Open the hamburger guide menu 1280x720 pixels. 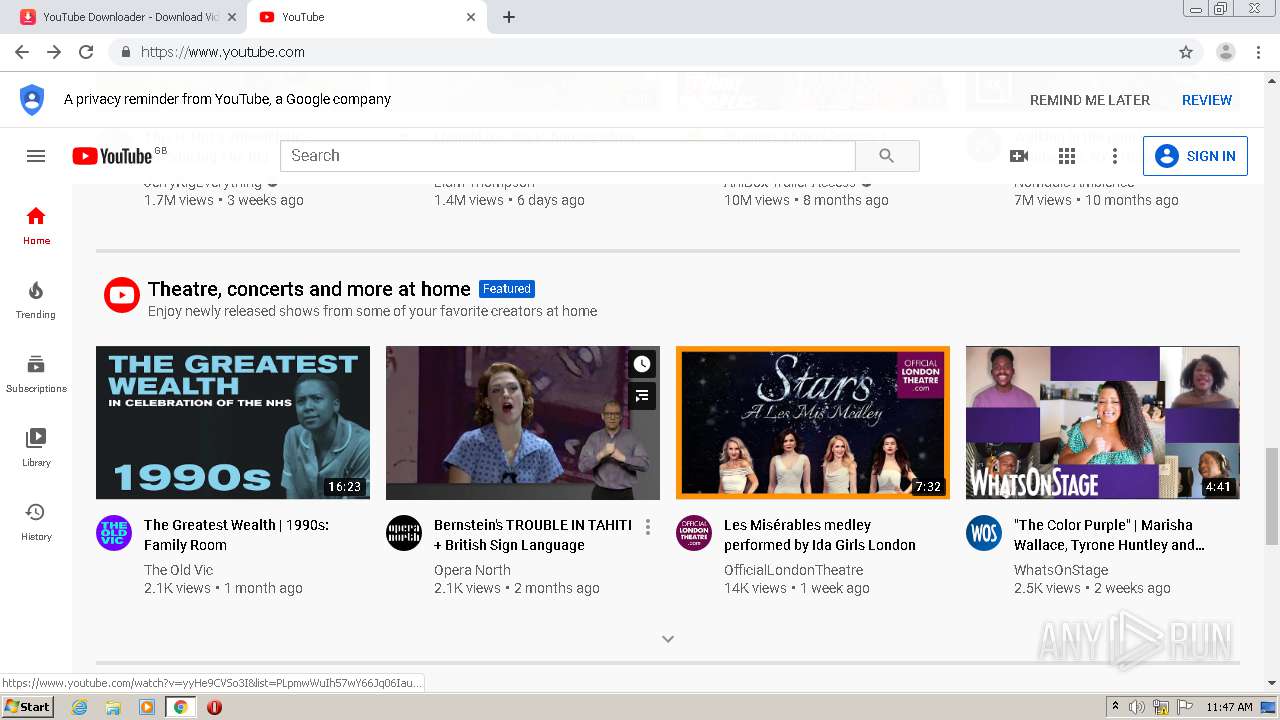[36, 156]
